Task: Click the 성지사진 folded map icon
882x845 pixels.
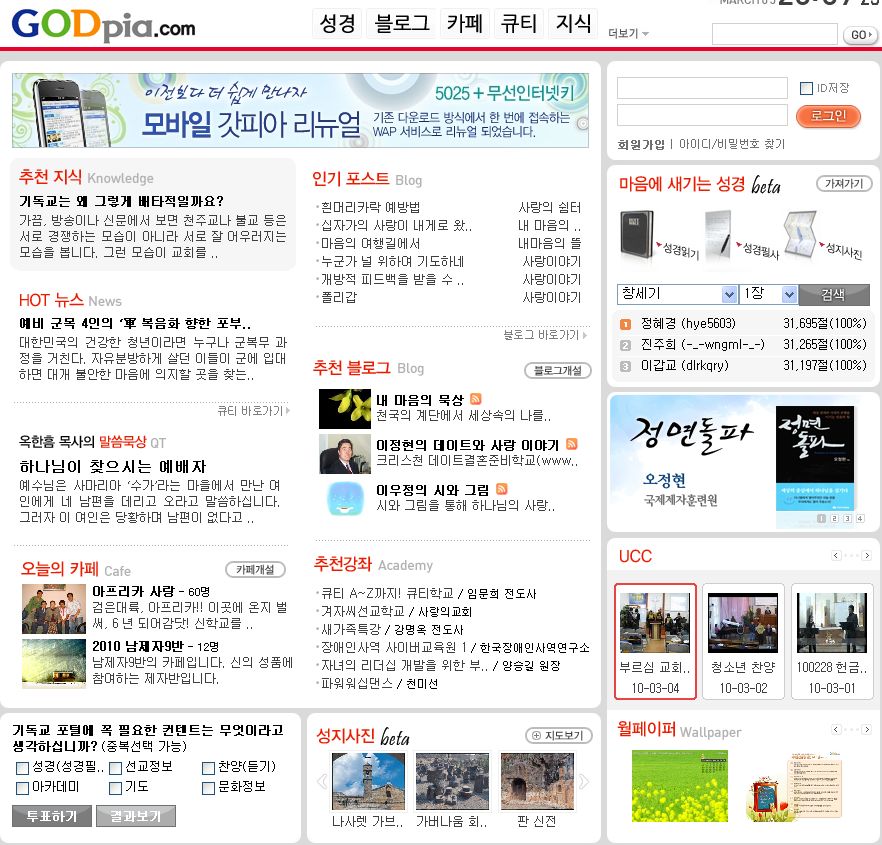Action: [801, 232]
